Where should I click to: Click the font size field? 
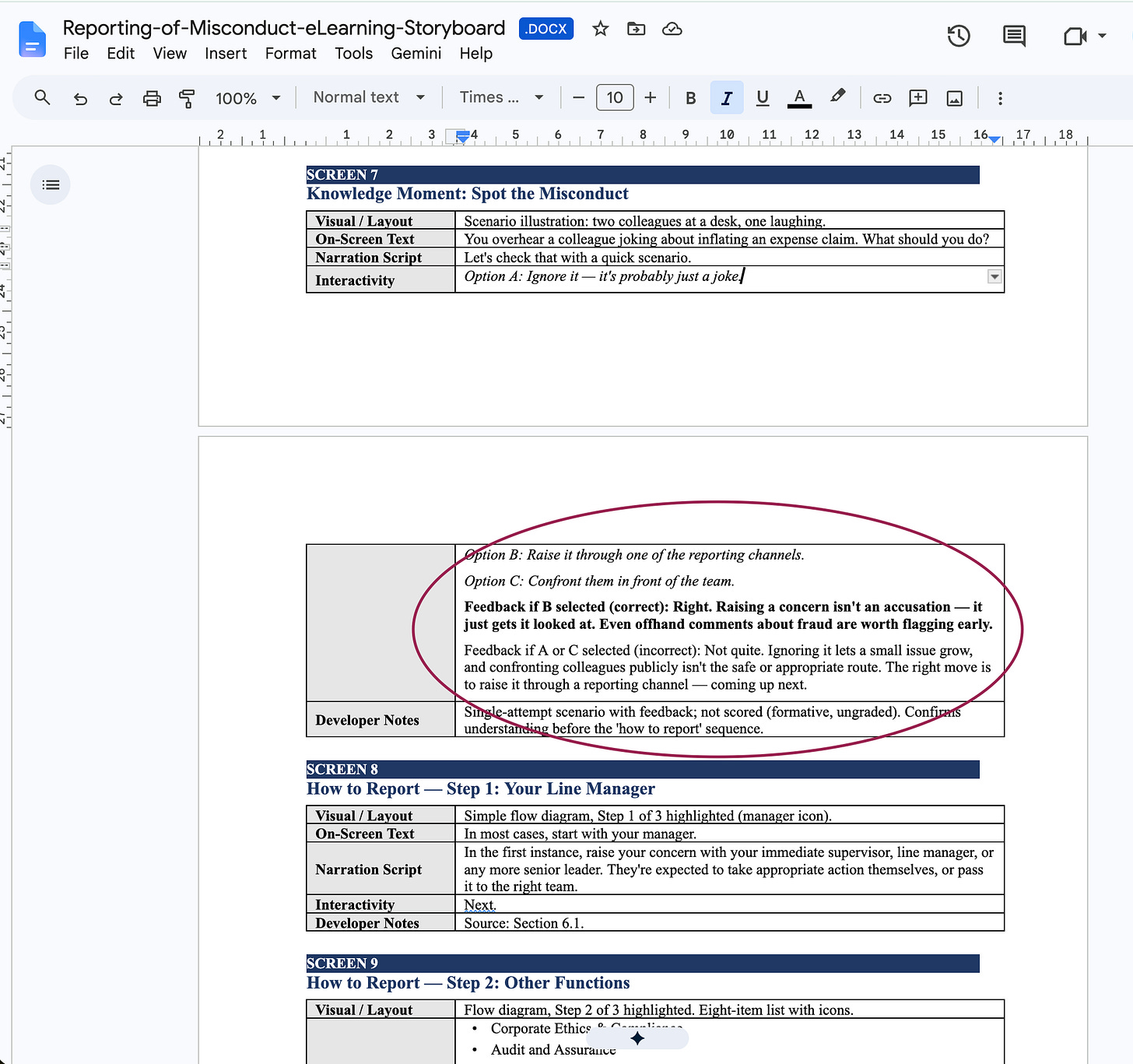(615, 97)
